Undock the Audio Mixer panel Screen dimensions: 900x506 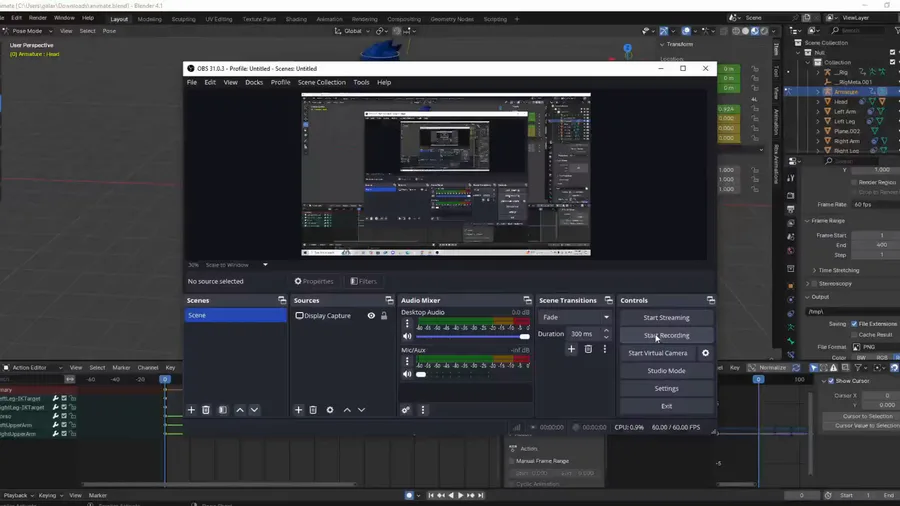(x=527, y=300)
